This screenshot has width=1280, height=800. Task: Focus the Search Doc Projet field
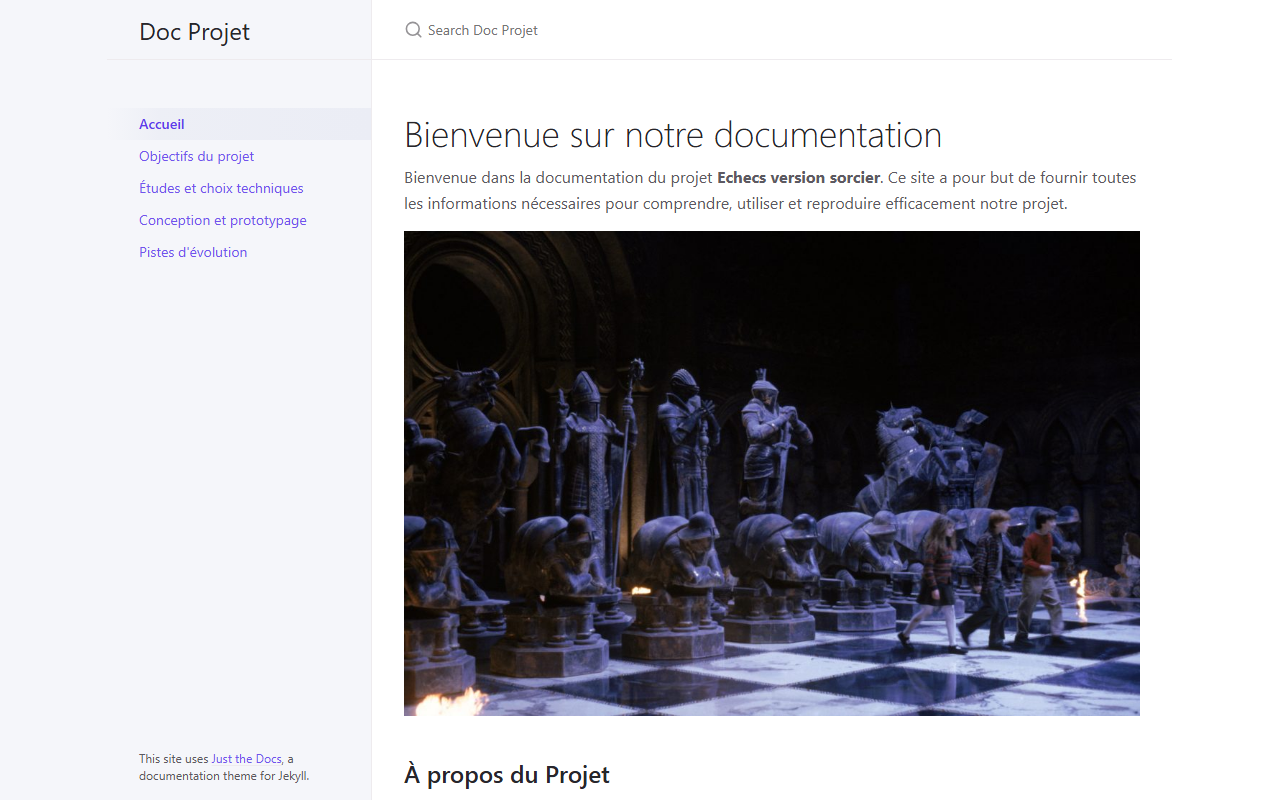[771, 30]
